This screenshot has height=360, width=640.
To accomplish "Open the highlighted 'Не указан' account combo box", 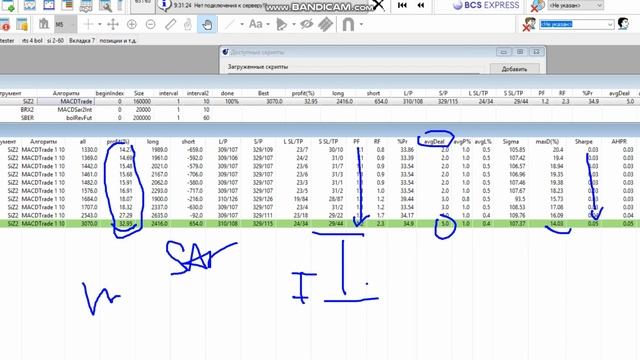I will coord(576,24).
